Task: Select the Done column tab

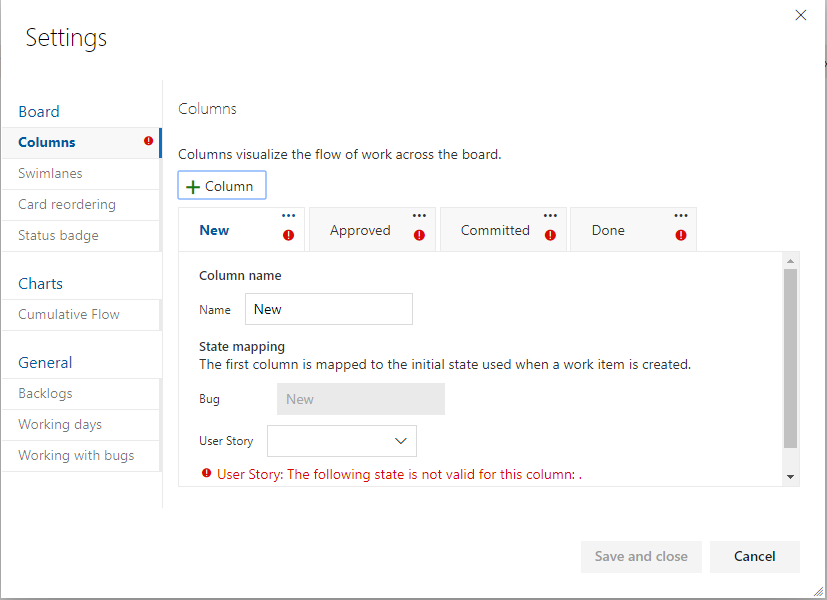Action: point(633,230)
